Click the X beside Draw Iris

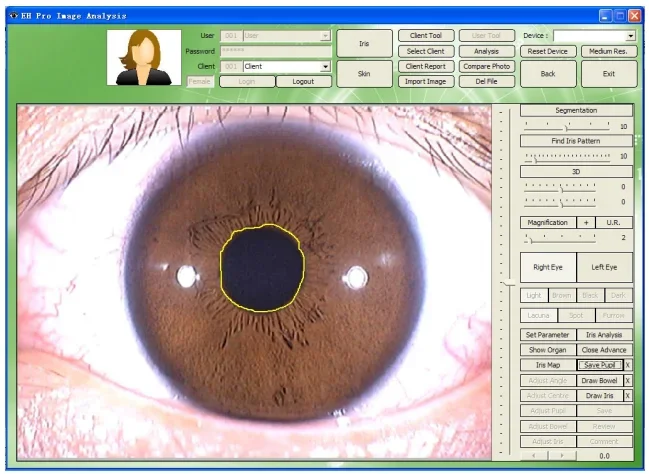628,396
